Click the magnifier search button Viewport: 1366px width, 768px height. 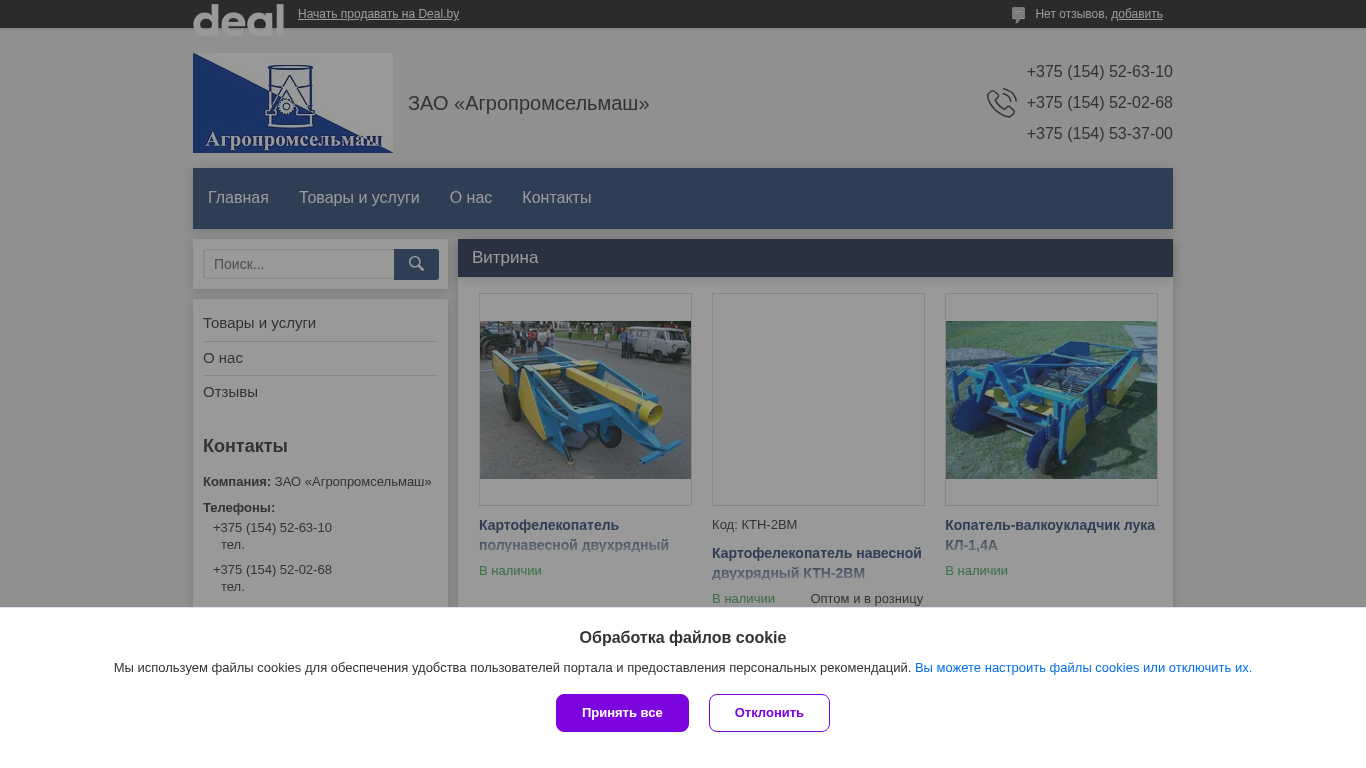click(416, 264)
